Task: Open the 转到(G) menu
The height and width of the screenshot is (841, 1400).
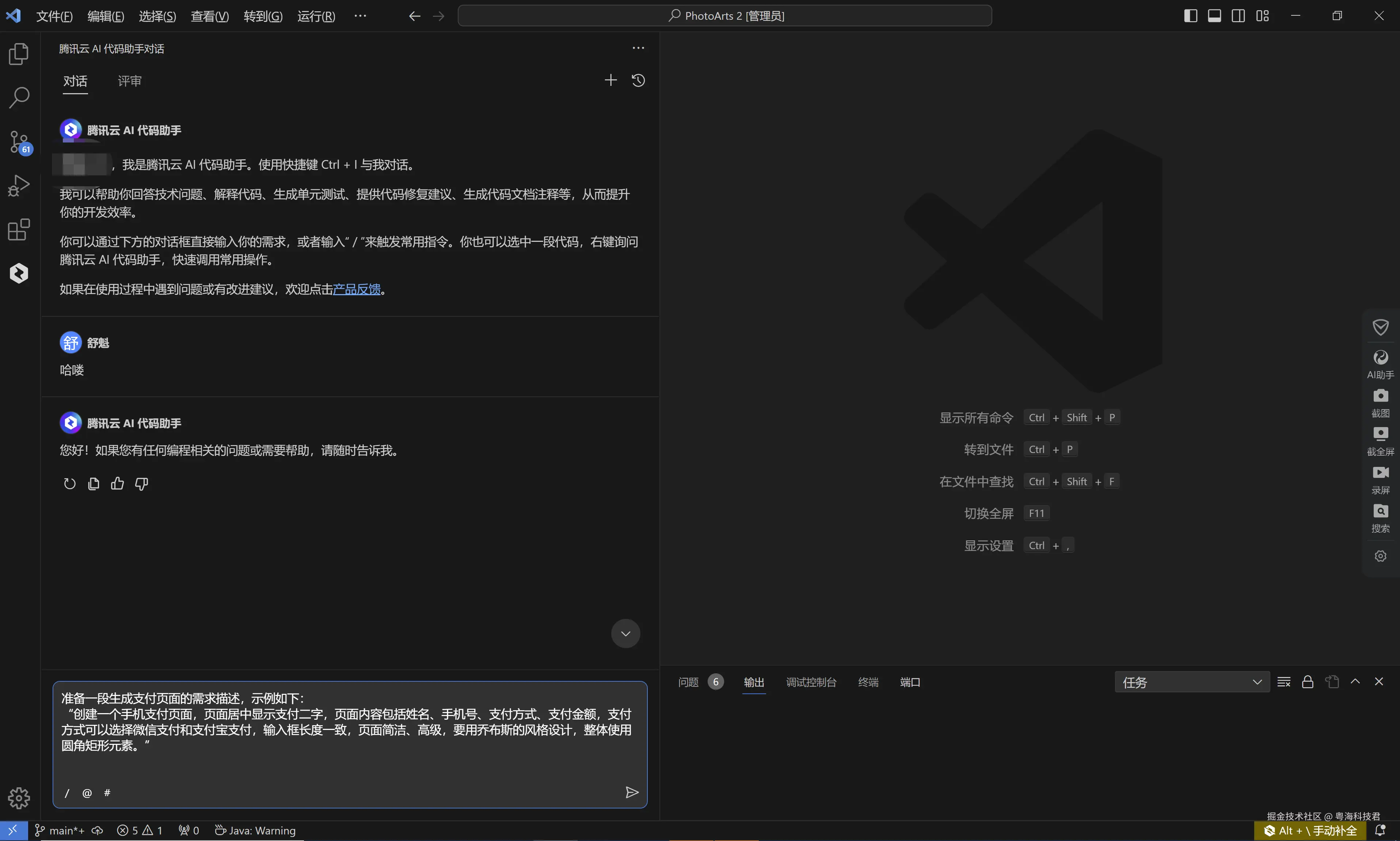Action: (263, 16)
